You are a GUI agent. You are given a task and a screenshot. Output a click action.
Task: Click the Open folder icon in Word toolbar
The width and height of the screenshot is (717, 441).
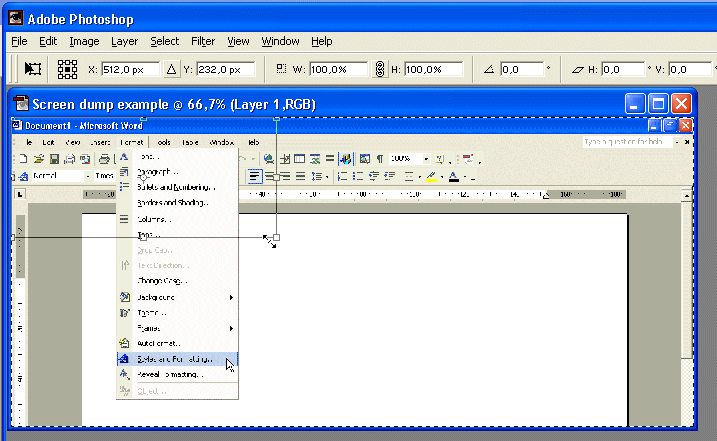click(x=39, y=159)
